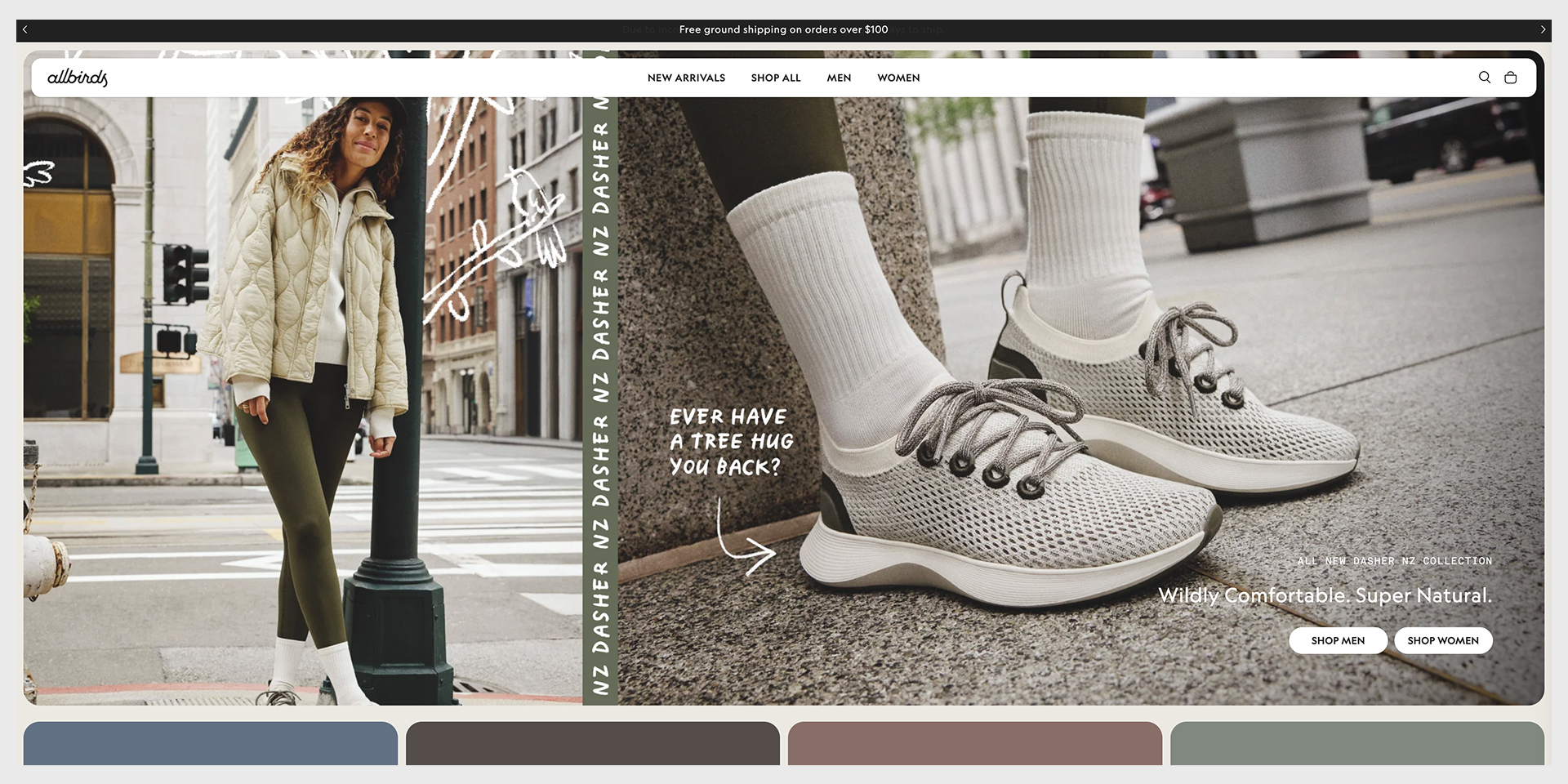This screenshot has width=1568, height=784.
Task: Click the Shop Men button
Action: coord(1338,640)
